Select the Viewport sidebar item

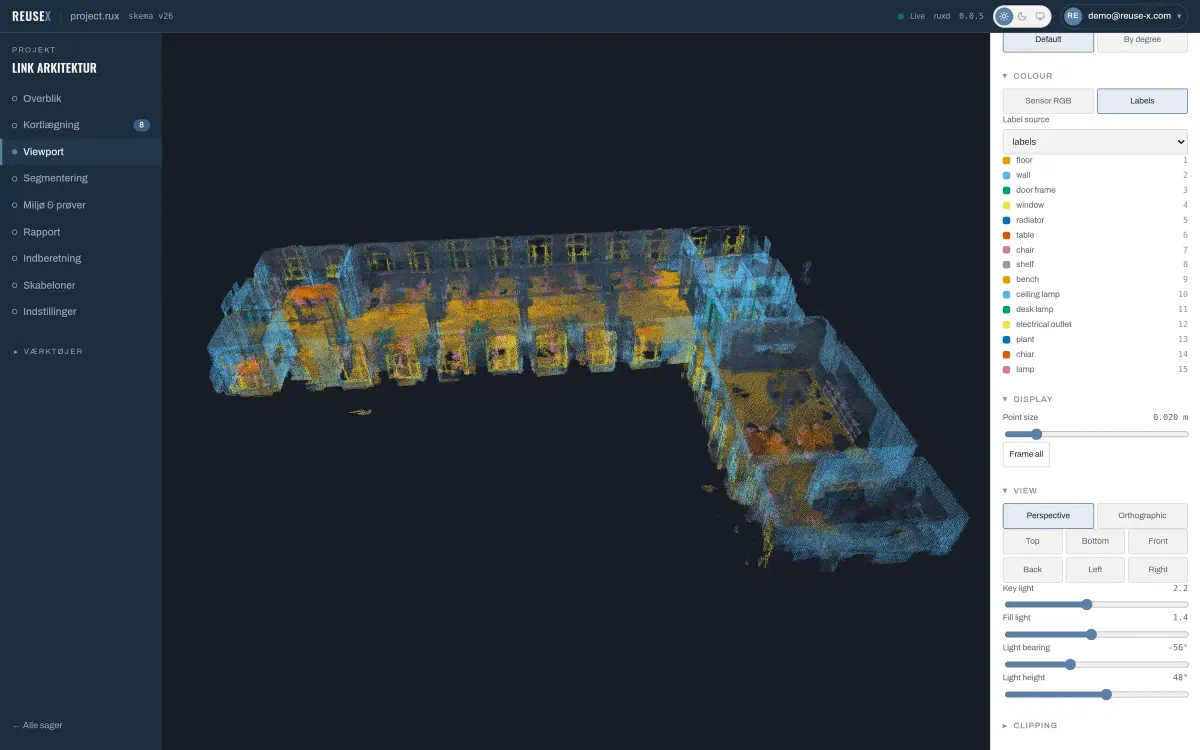[x=81, y=152]
